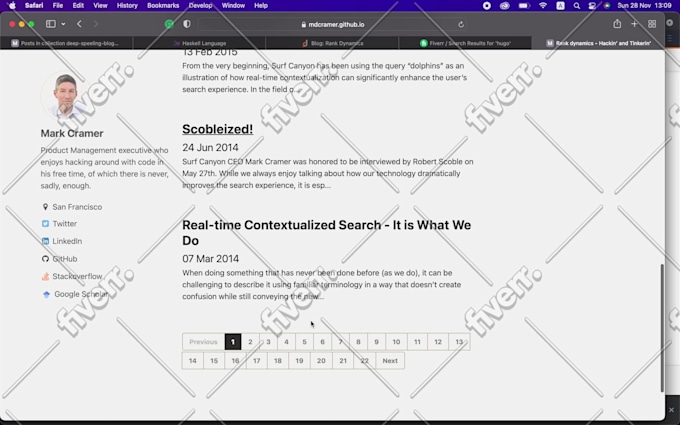The width and height of the screenshot is (680, 425).
Task: Go to page 22 in pagination
Action: click(x=364, y=360)
